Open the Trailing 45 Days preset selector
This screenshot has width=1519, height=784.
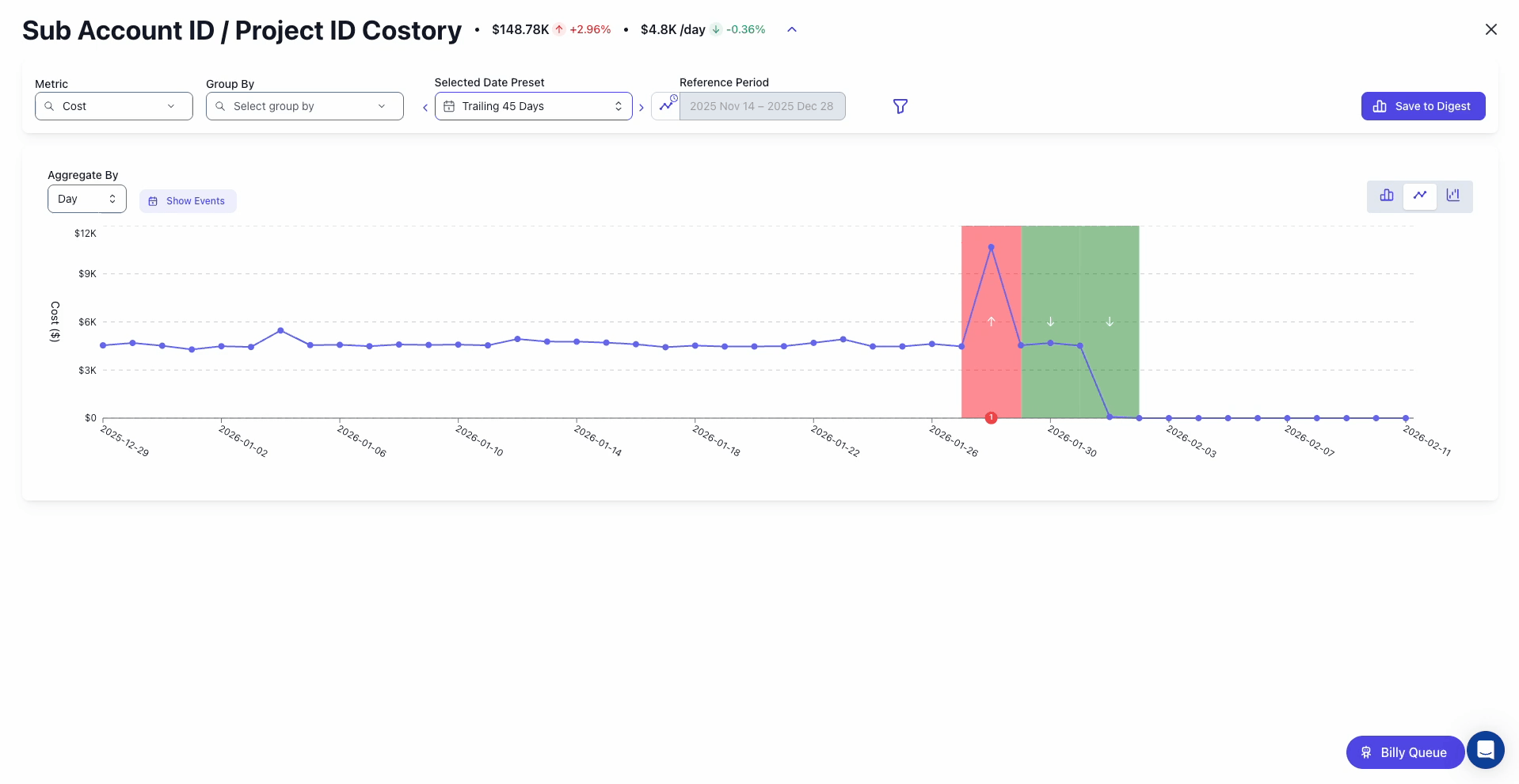[x=533, y=106]
